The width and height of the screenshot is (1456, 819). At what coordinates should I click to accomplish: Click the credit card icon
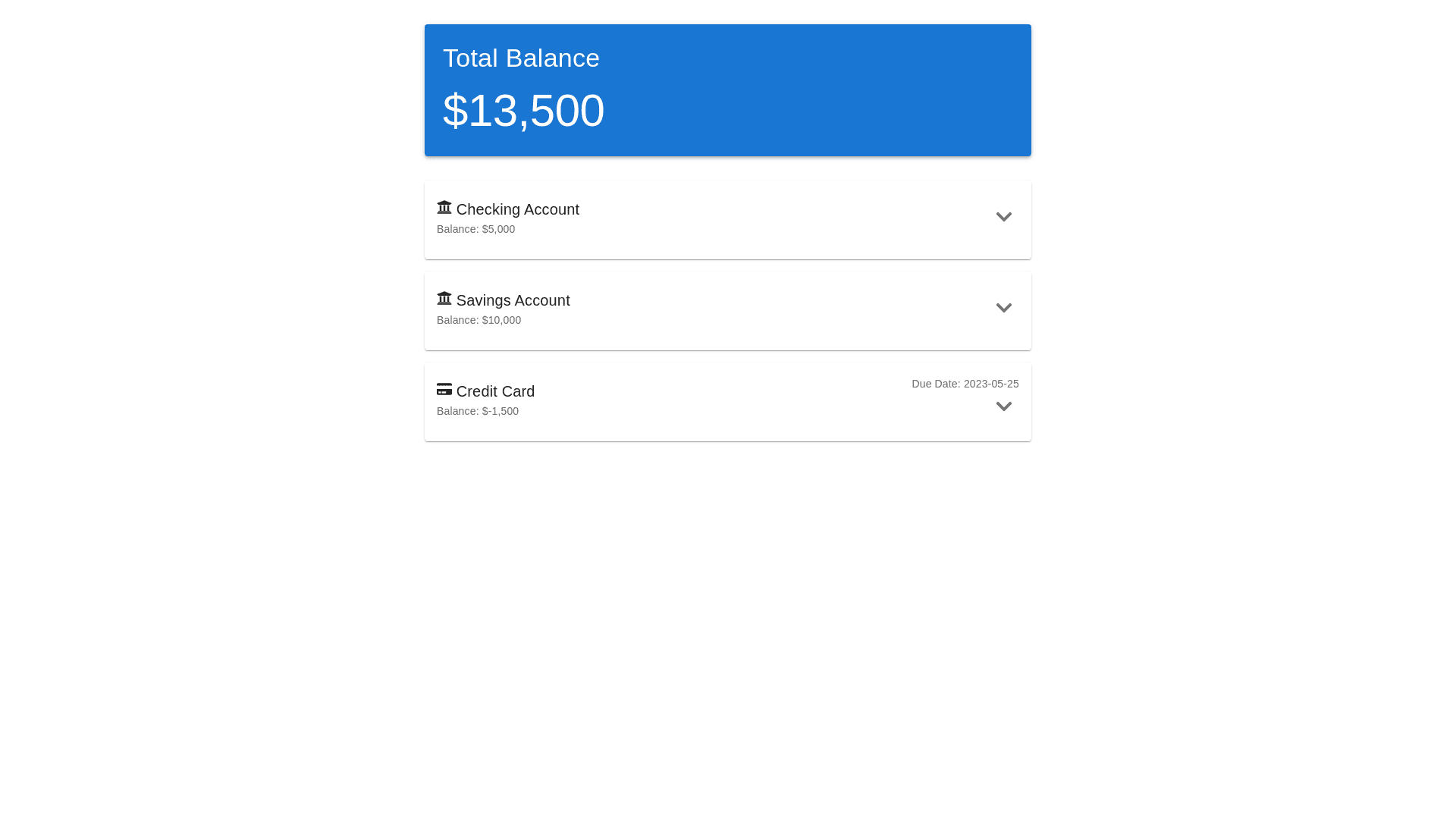444,389
